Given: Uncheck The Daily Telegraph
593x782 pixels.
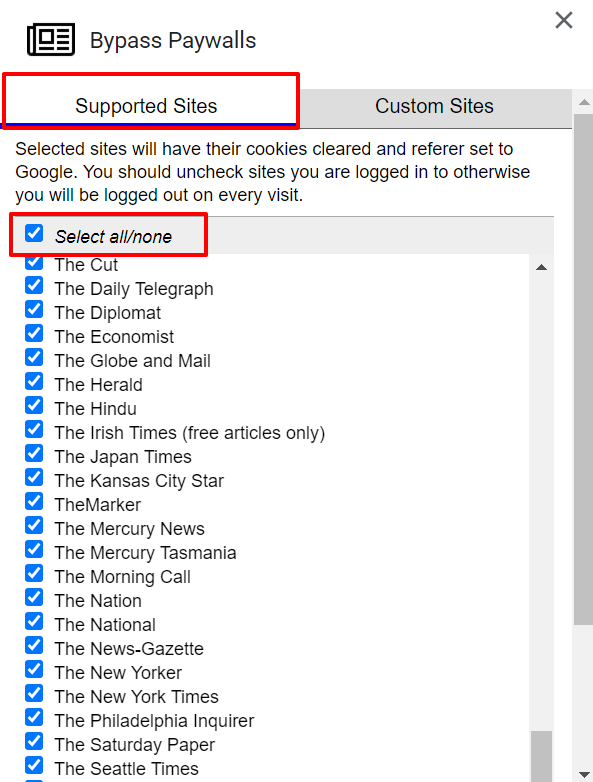Looking at the screenshot, I should point(34,285).
